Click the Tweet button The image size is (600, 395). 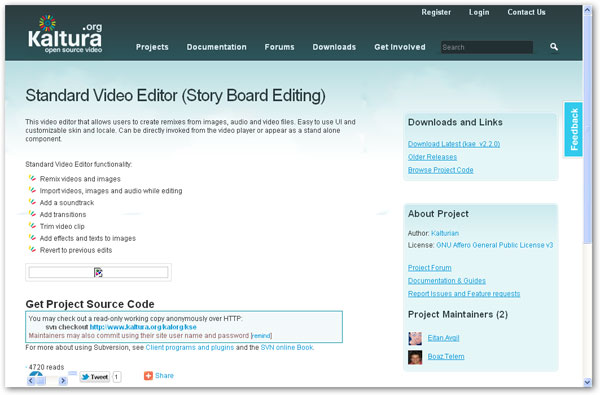coord(95,377)
